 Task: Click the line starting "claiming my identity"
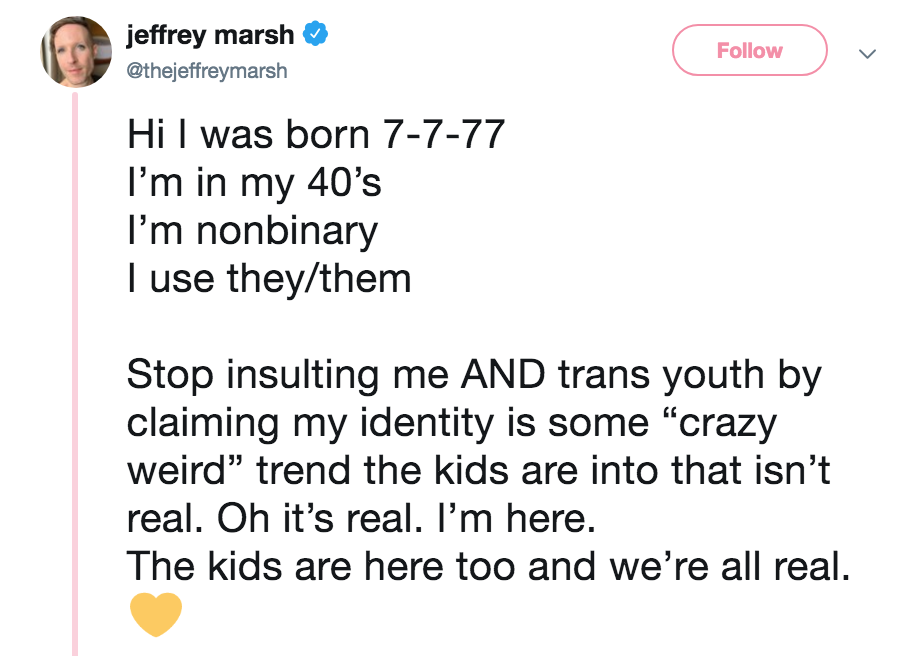click(452, 423)
